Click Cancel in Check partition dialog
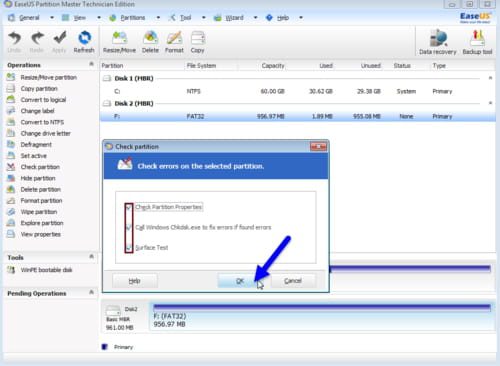 pos(293,281)
